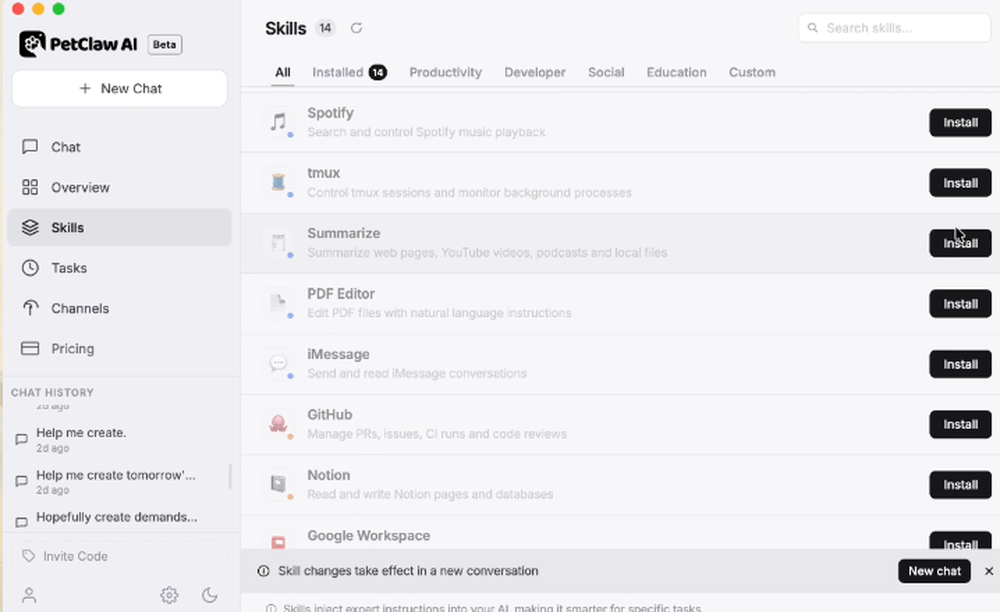Install the Summarize skill

[x=960, y=243]
